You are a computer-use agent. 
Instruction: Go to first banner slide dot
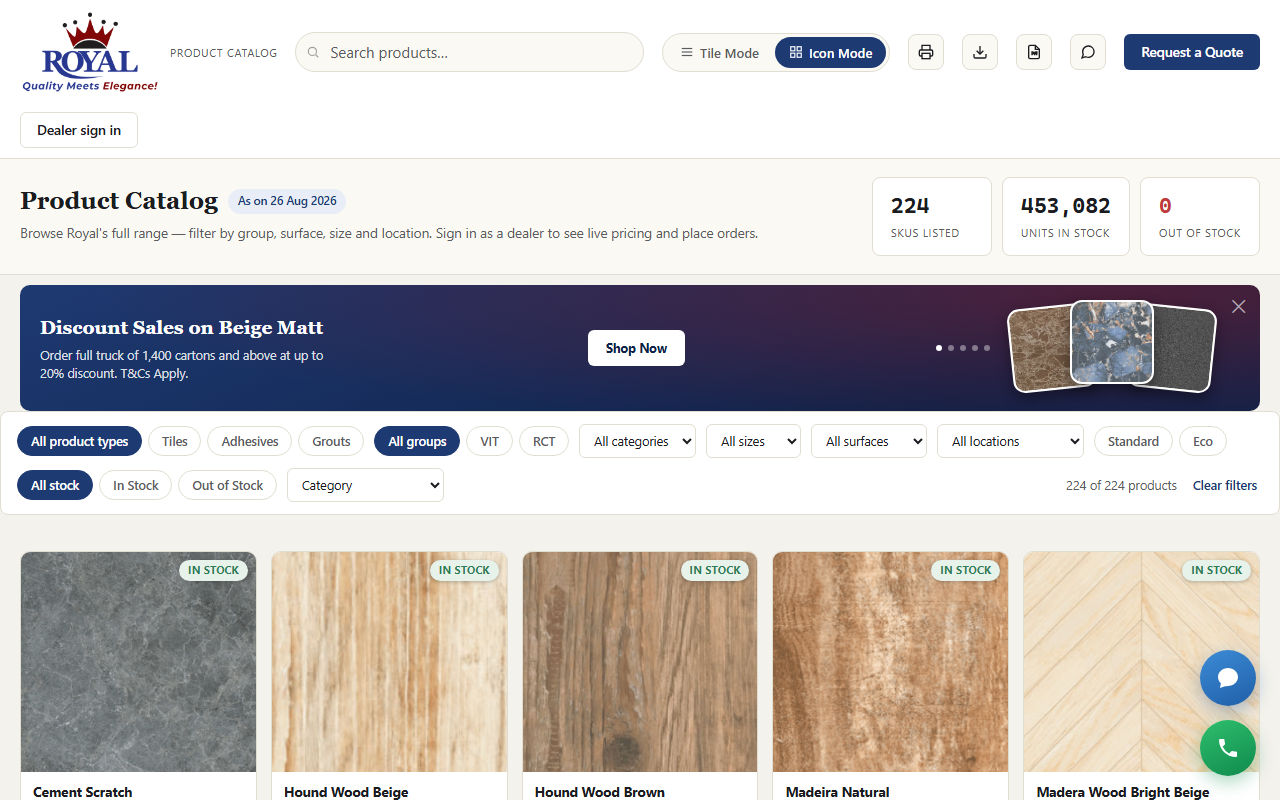(939, 348)
